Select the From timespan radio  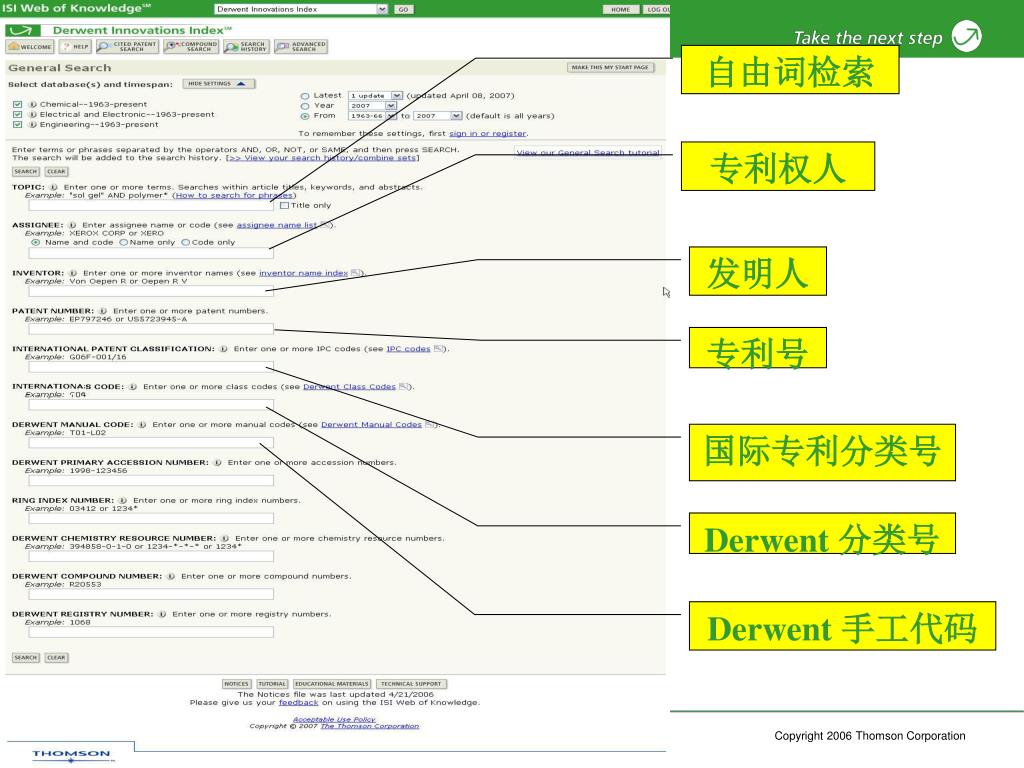[x=304, y=116]
